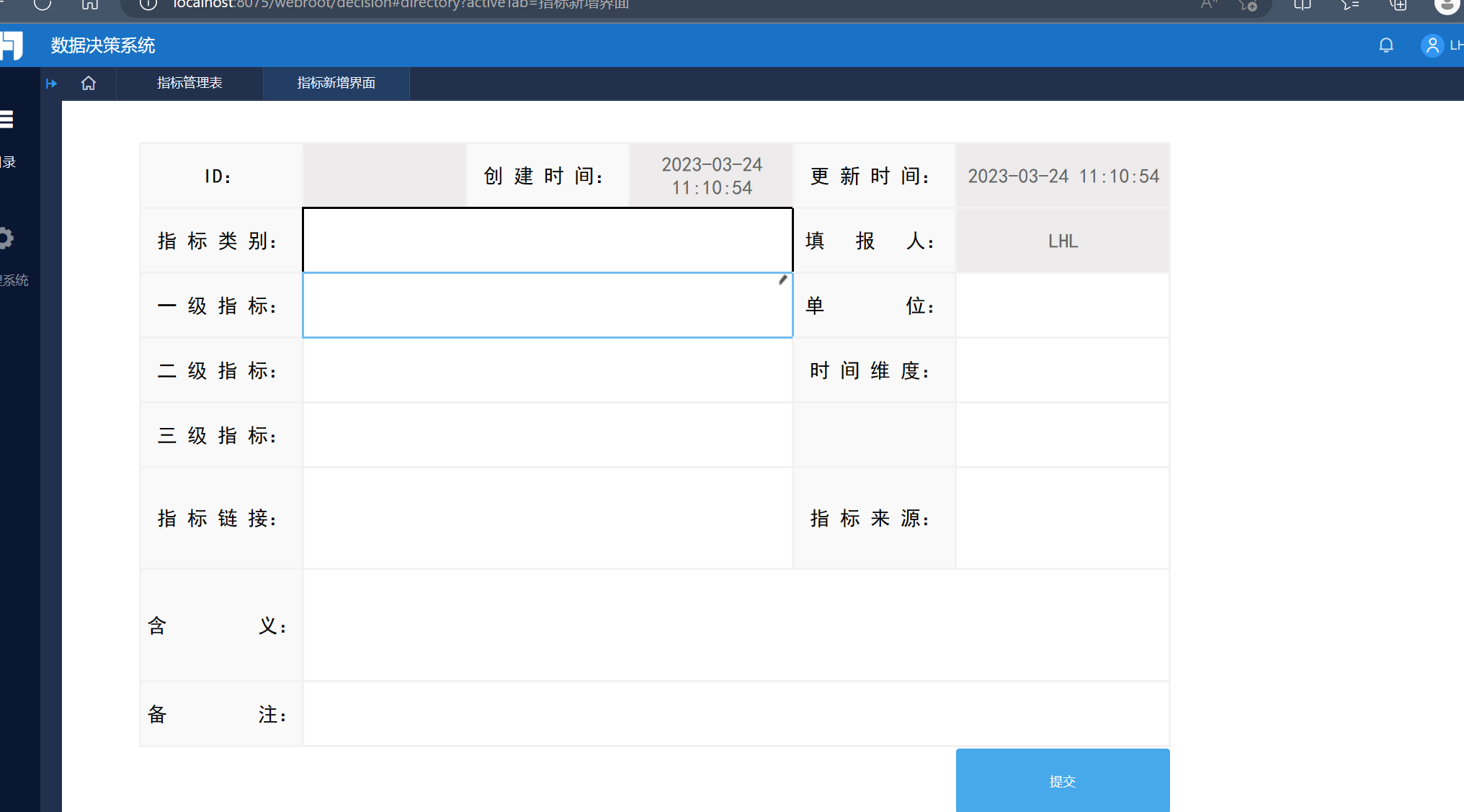This screenshot has width=1464, height=812.
Task: Click the 含义 text area
Action: point(736,625)
